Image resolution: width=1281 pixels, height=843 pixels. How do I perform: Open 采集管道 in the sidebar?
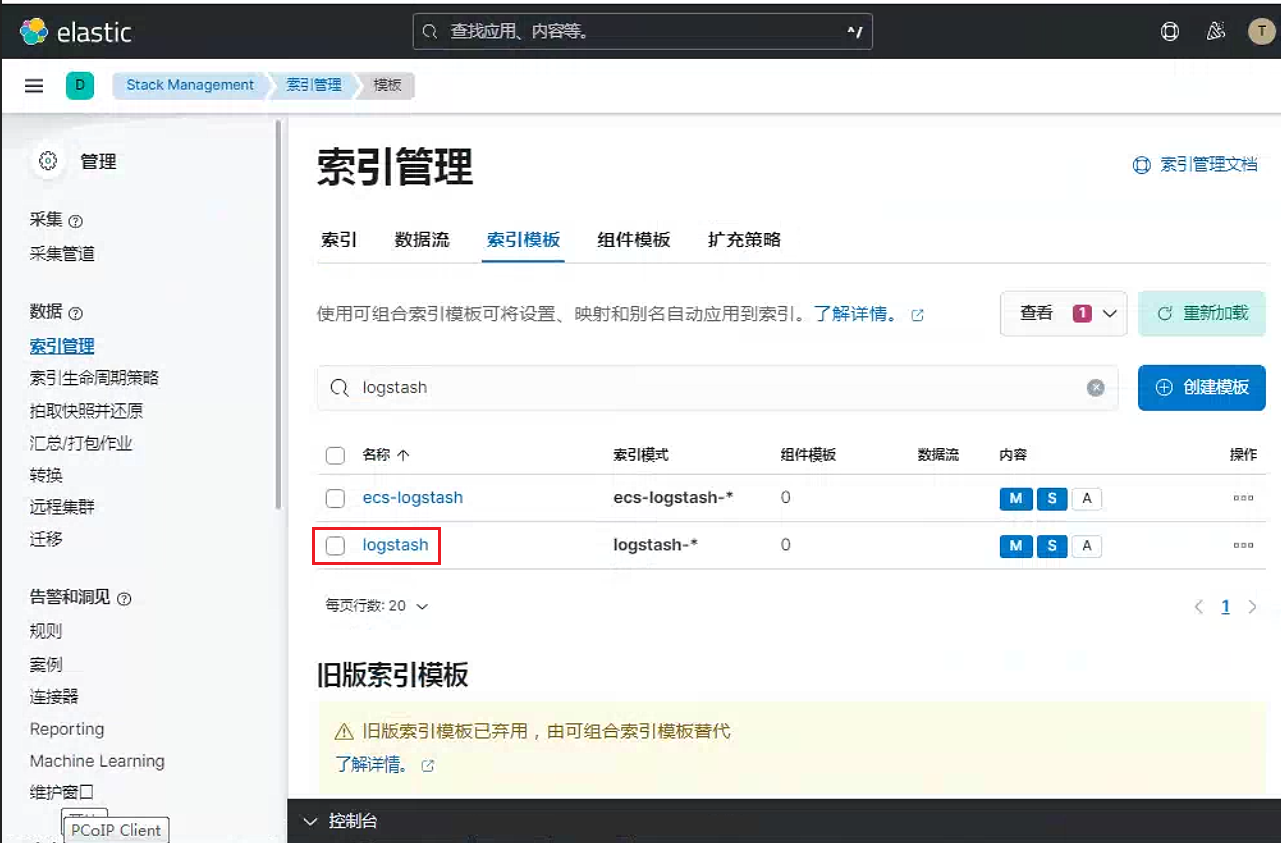[x=62, y=254]
